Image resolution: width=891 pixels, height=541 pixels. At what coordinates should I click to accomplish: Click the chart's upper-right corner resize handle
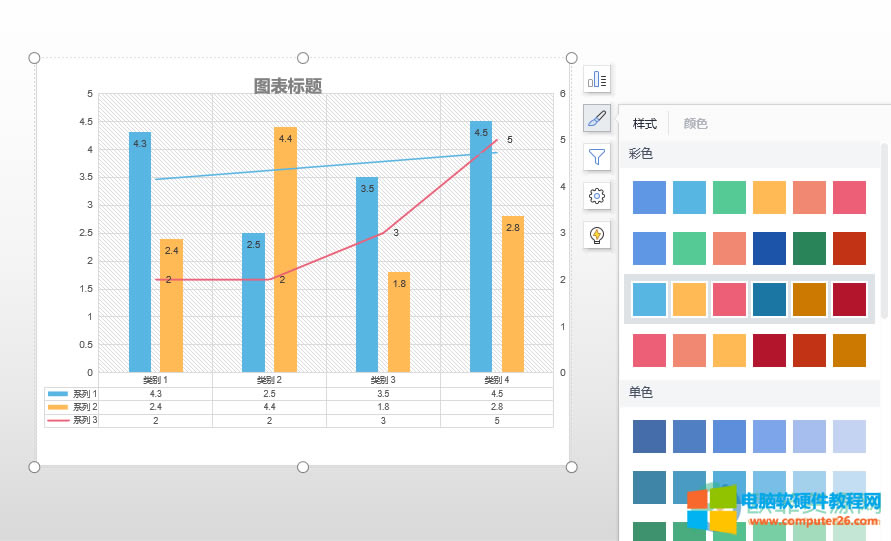click(x=572, y=58)
